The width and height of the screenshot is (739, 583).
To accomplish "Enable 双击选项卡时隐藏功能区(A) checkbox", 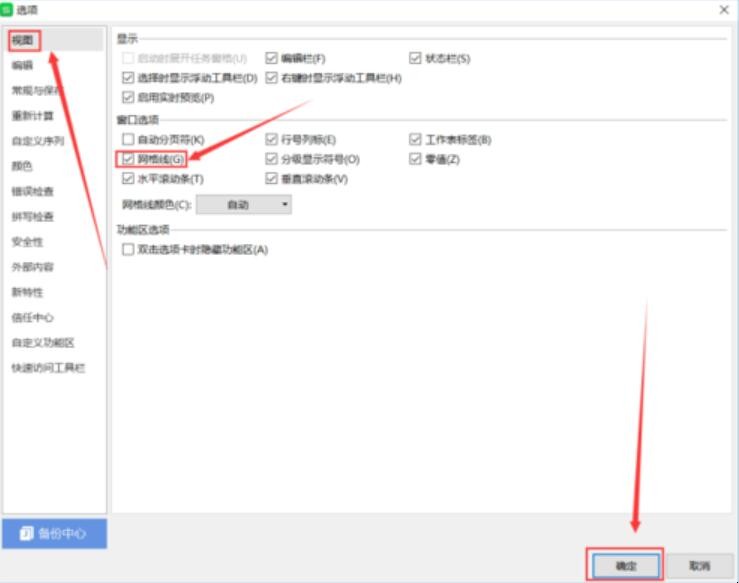I will (x=128, y=249).
